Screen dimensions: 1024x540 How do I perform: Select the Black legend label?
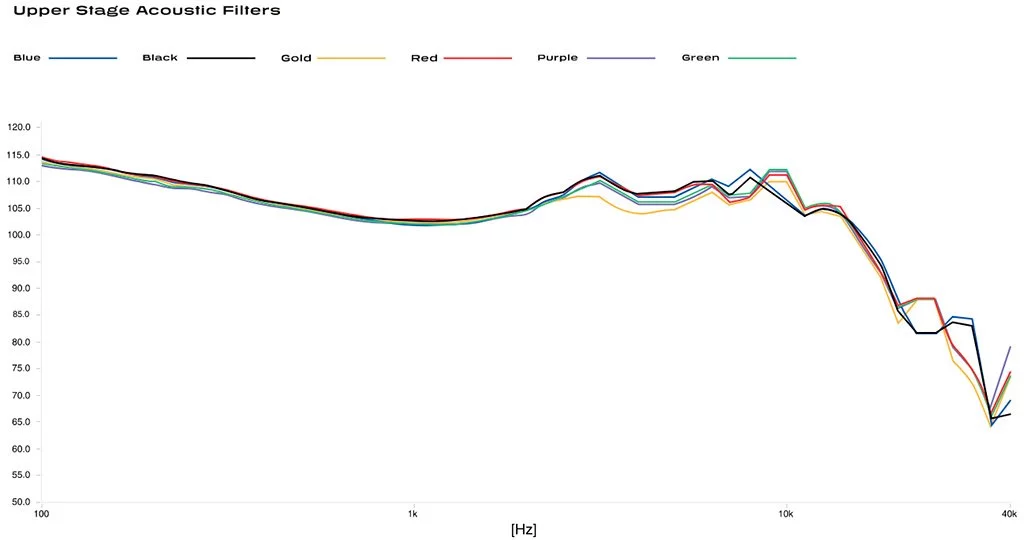click(x=160, y=58)
